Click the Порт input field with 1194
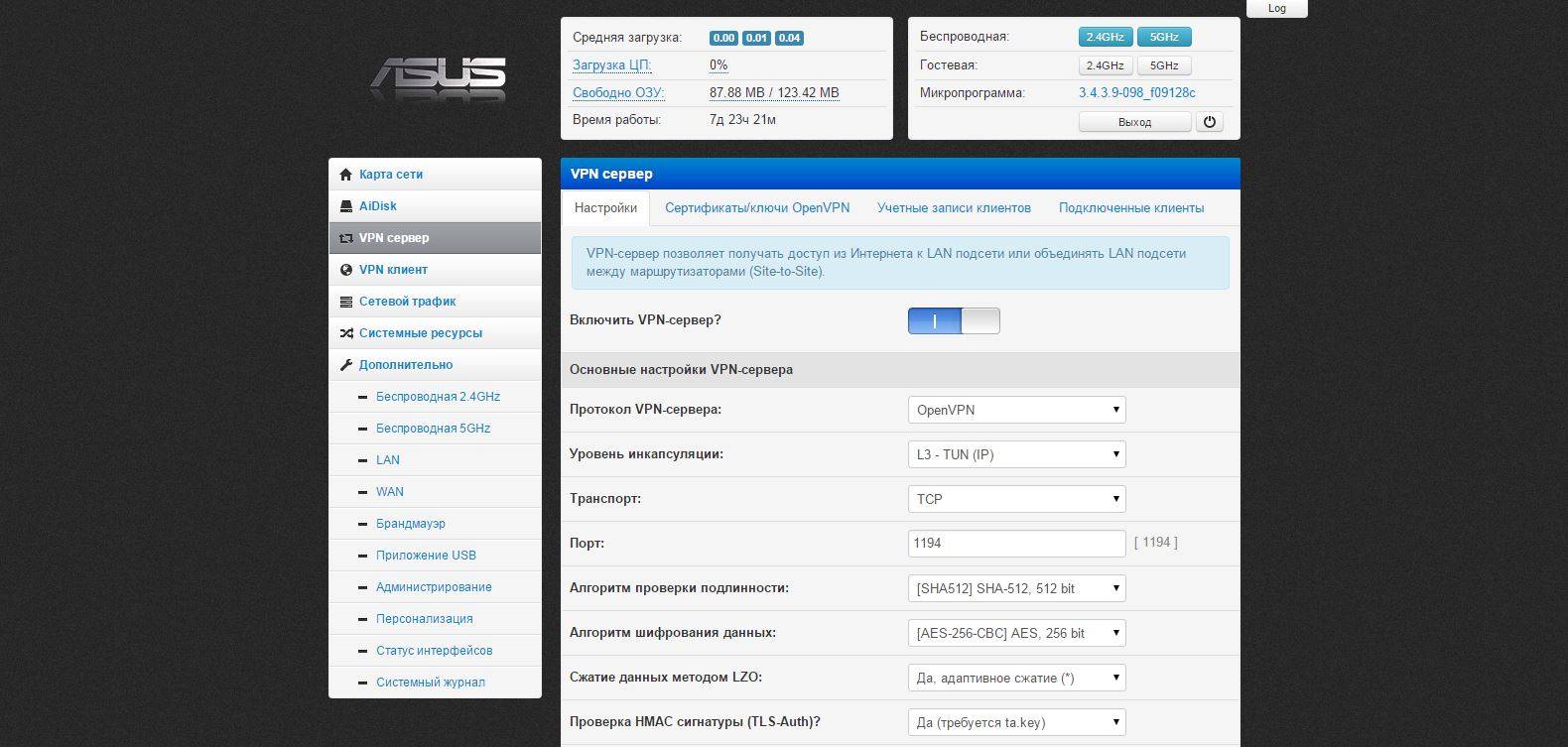The width and height of the screenshot is (1568, 747). click(x=1017, y=544)
